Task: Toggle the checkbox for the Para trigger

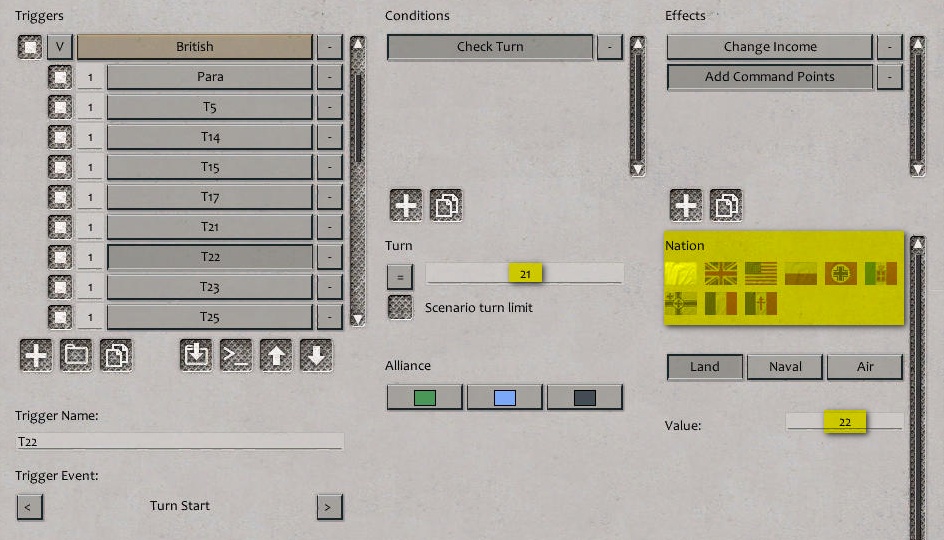Action: pos(60,77)
